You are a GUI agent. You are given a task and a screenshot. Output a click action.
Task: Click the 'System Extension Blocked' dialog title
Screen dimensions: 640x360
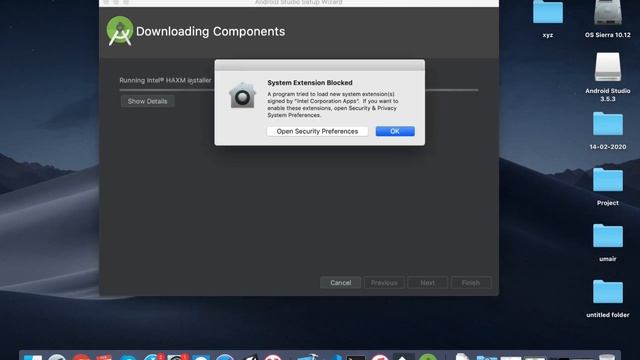310,82
